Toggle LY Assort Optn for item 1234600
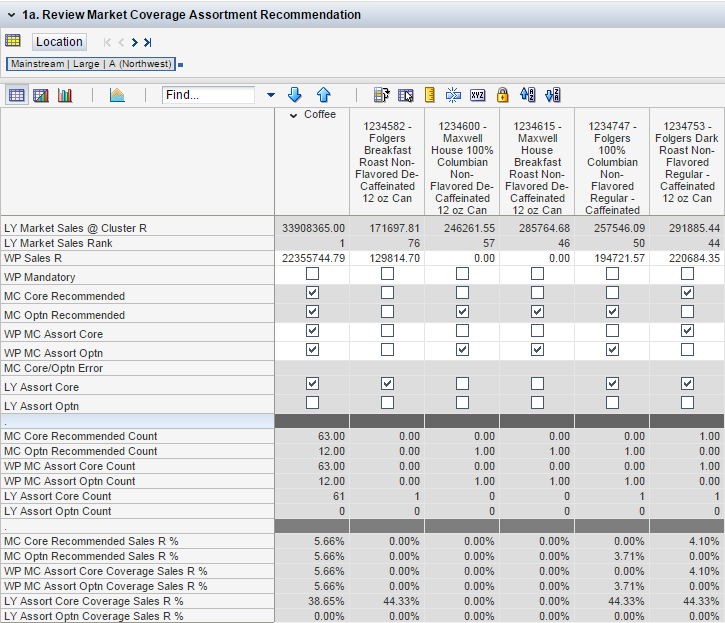Image resolution: width=725 pixels, height=623 pixels. (462, 403)
